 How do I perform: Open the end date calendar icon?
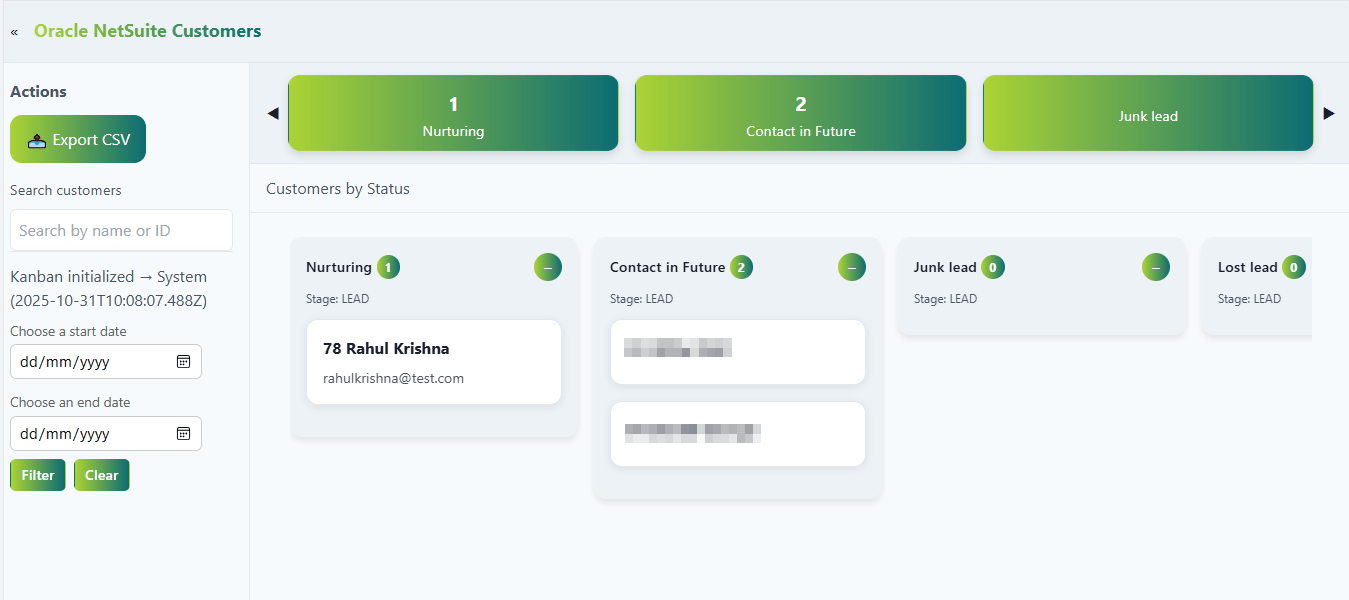pyautogui.click(x=184, y=433)
